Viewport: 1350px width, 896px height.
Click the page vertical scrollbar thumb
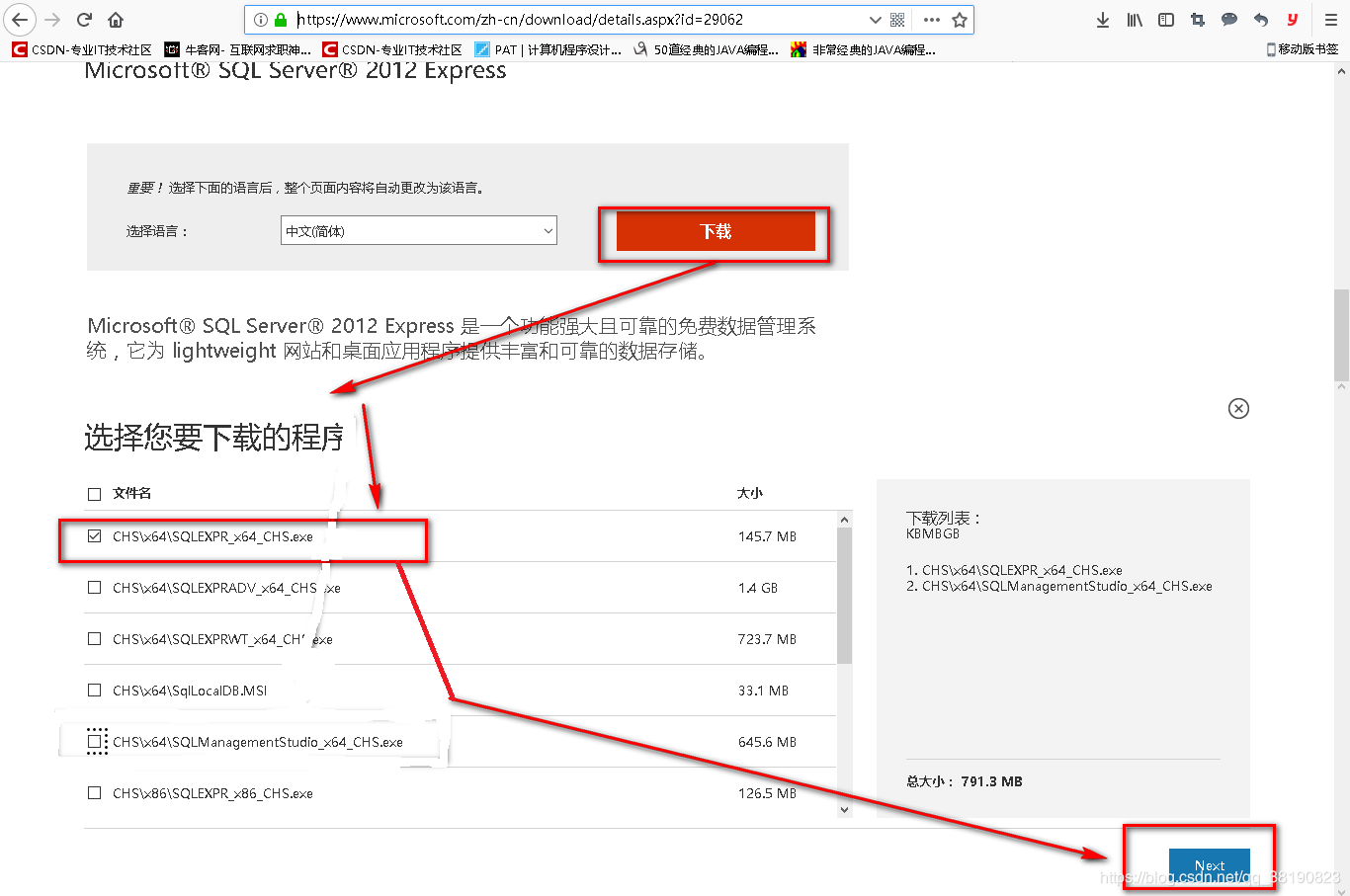point(1341,334)
